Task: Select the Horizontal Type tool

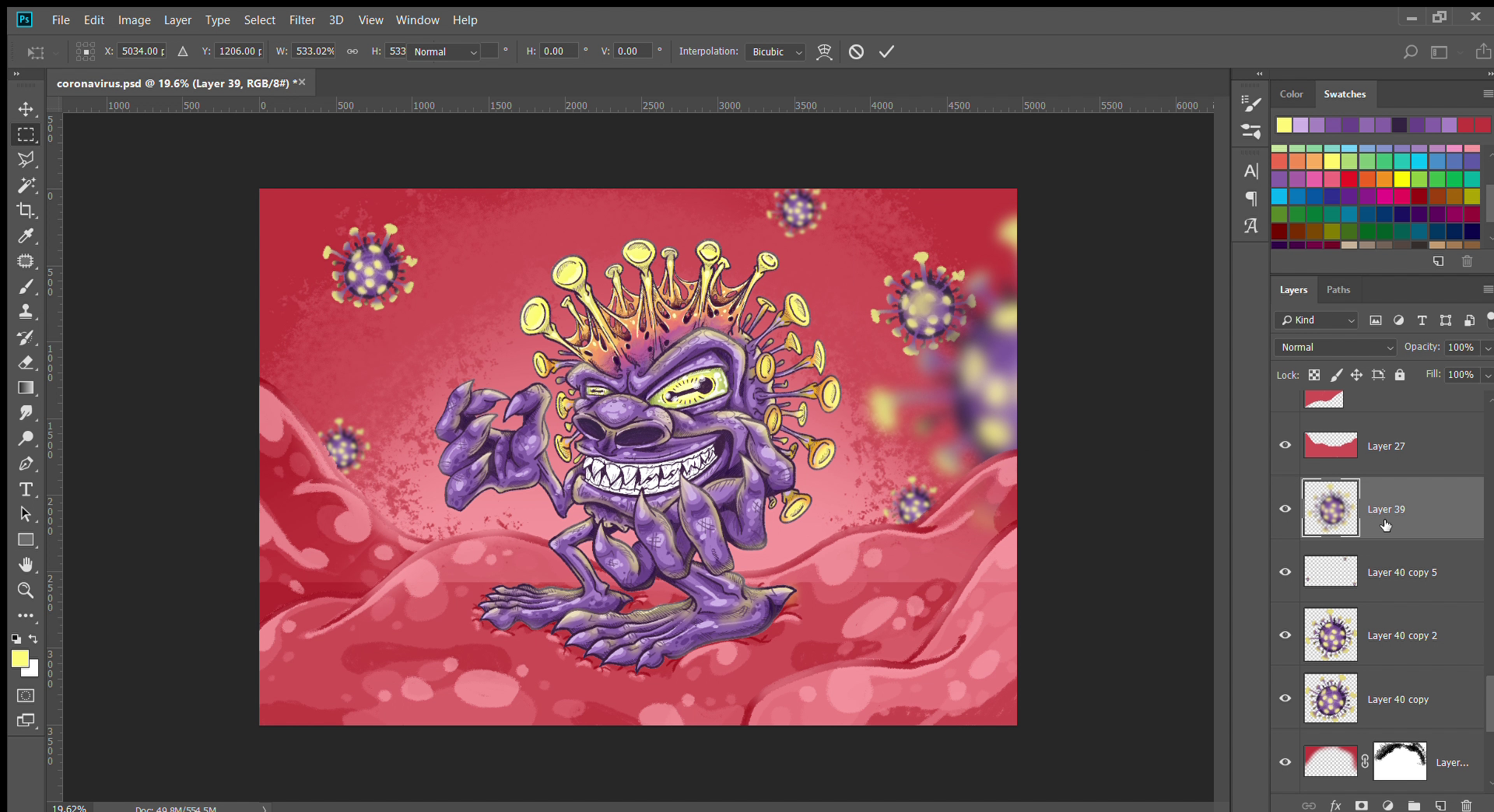Action: [26, 489]
